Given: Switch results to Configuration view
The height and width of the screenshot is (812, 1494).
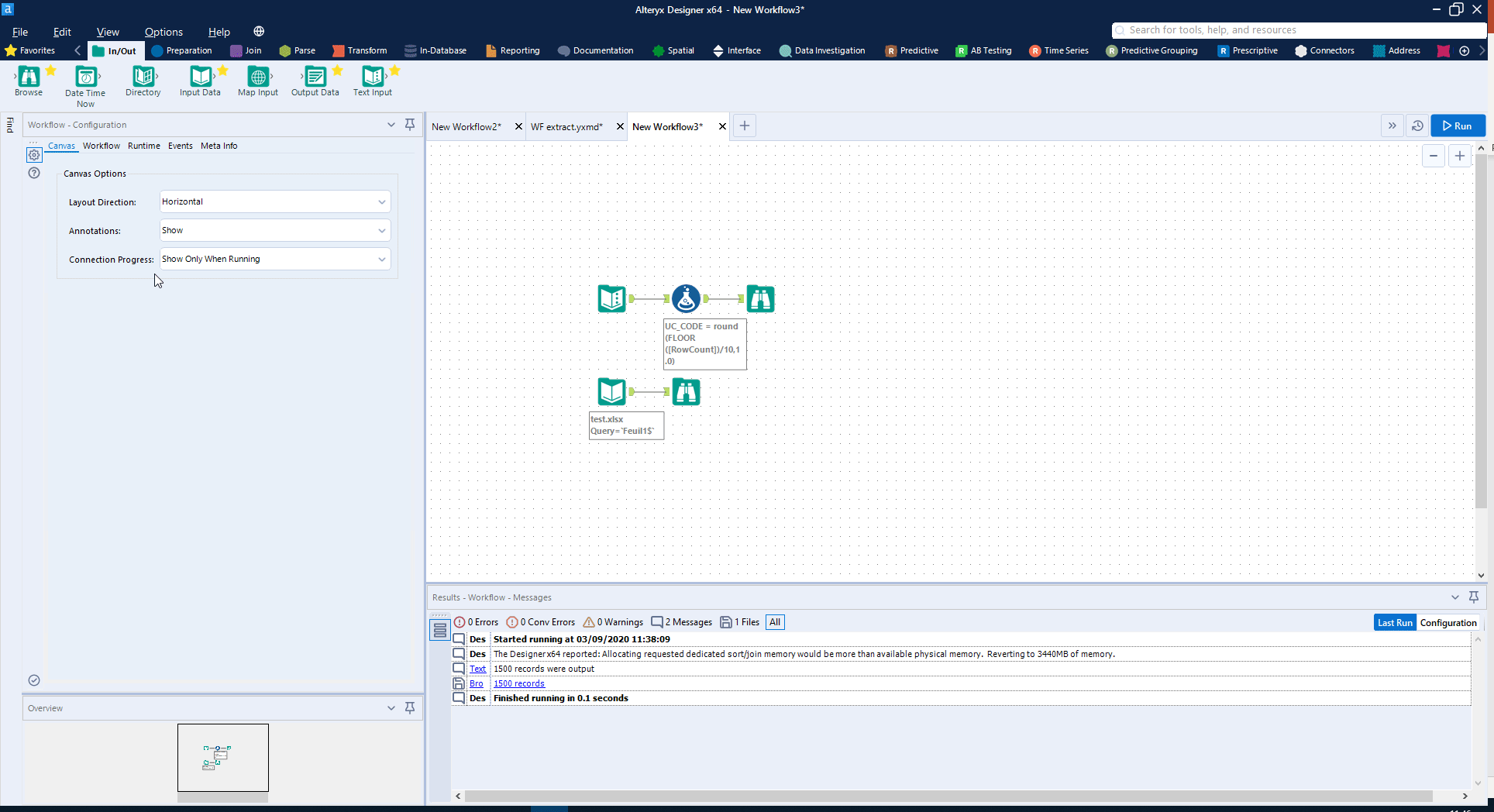Looking at the screenshot, I should point(1448,622).
